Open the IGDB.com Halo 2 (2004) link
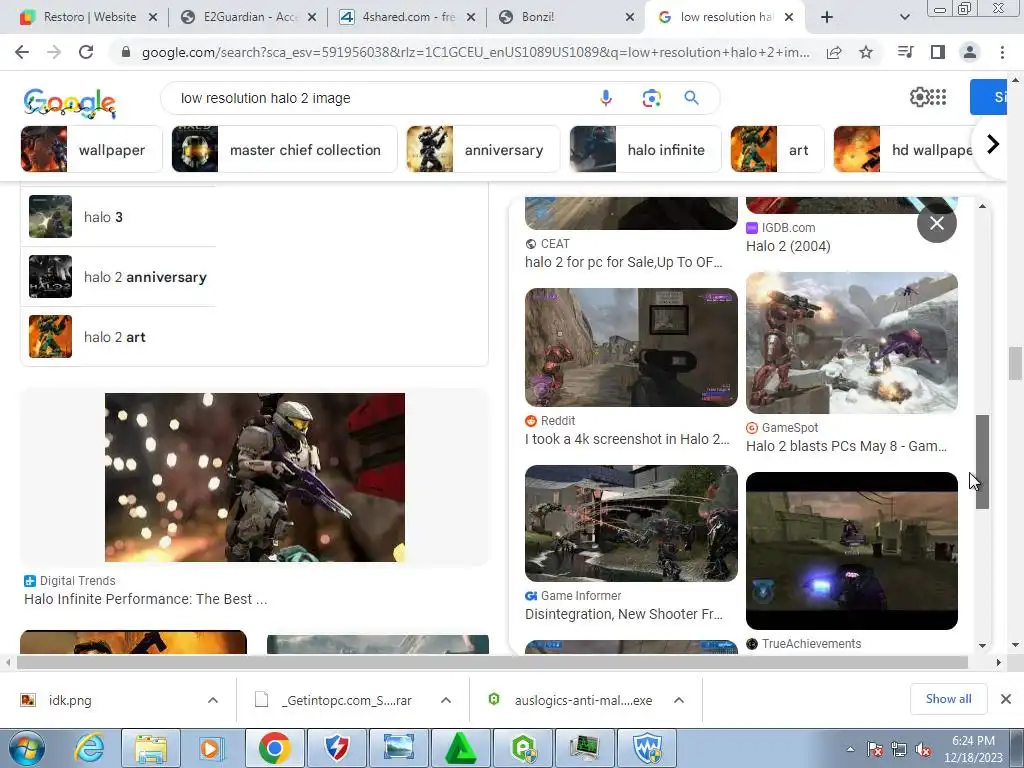The width and height of the screenshot is (1024, 768). (x=788, y=246)
